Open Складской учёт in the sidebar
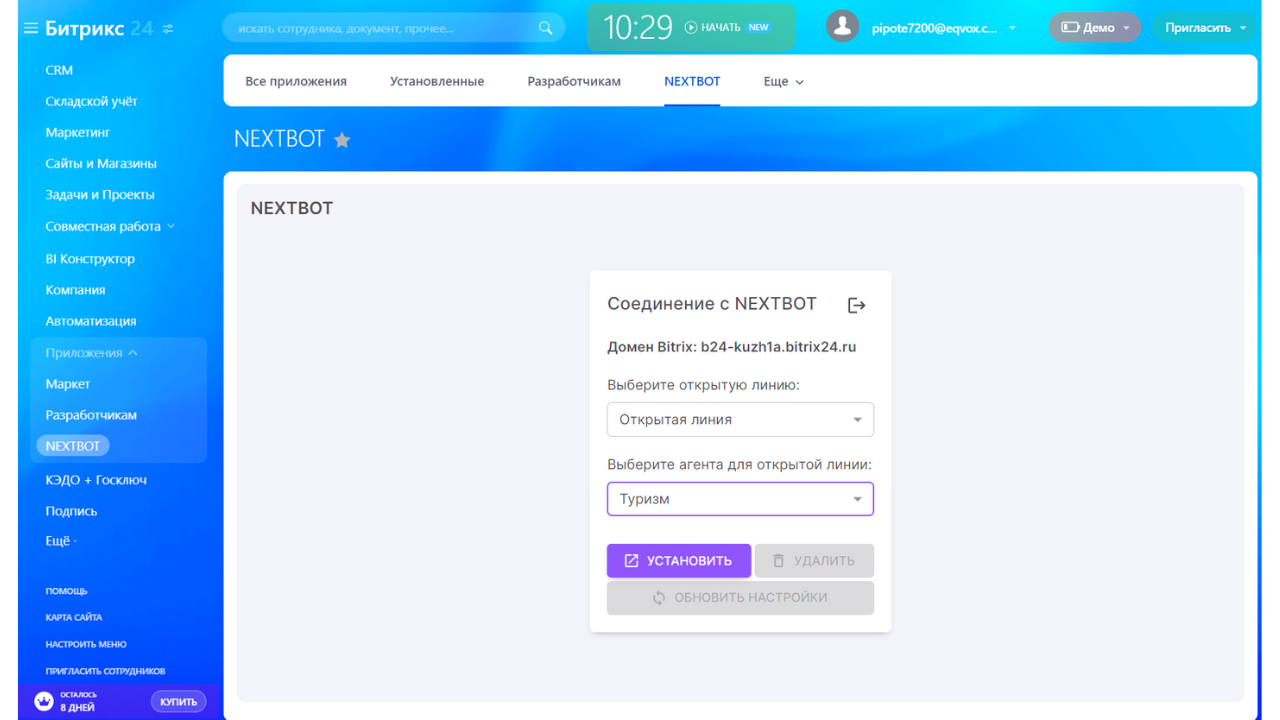 (x=91, y=101)
